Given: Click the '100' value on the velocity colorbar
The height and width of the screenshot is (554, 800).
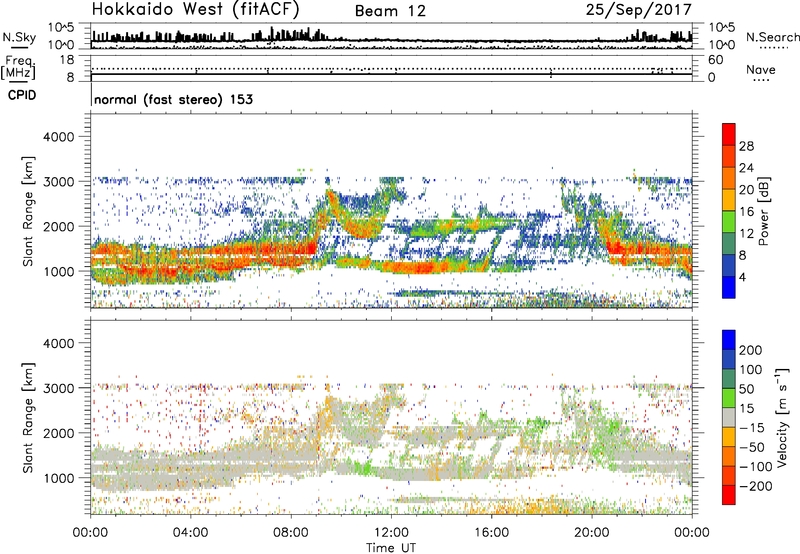Looking at the screenshot, I should pyautogui.click(x=750, y=369).
